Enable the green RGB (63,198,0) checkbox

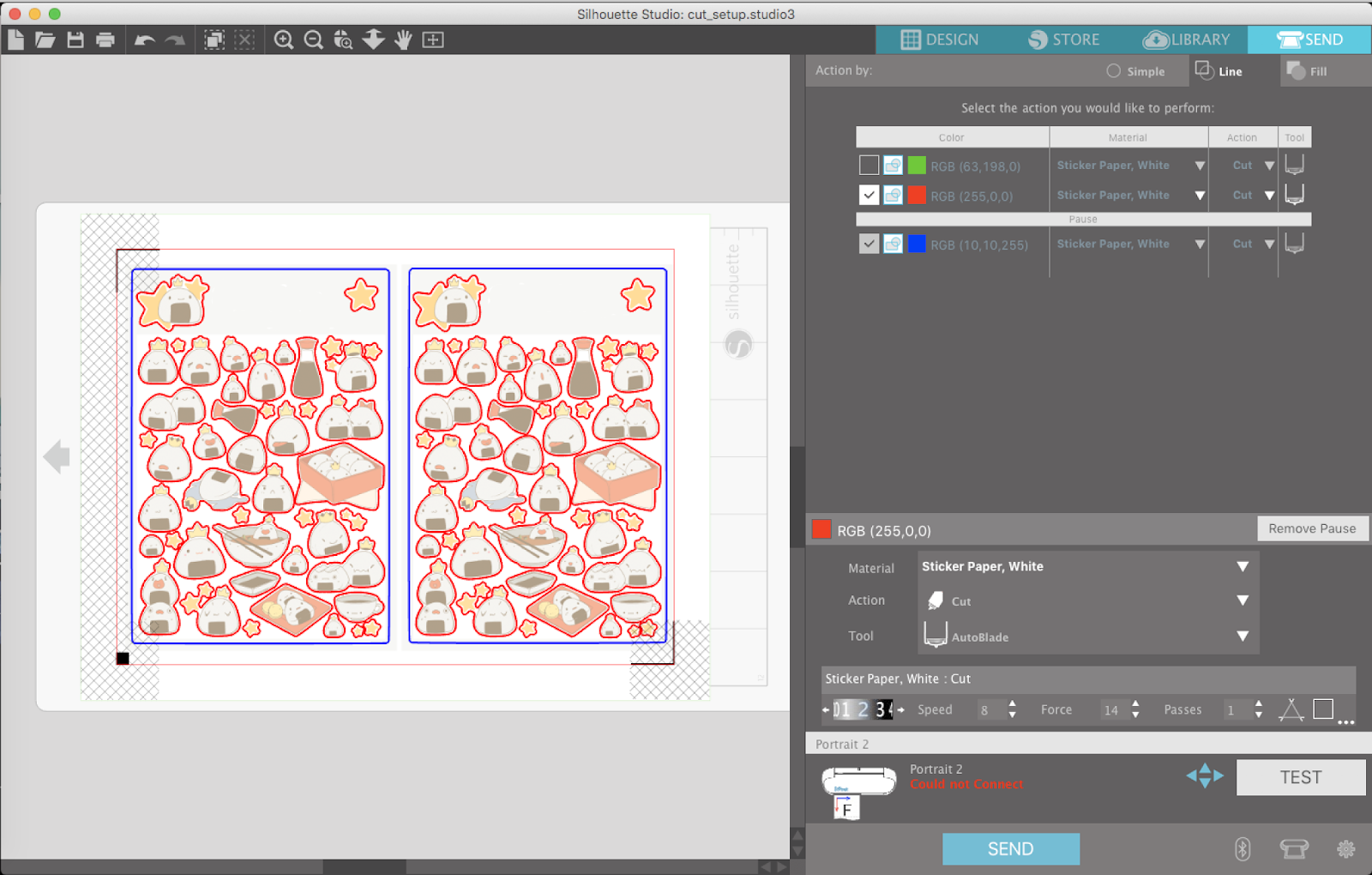[869, 165]
